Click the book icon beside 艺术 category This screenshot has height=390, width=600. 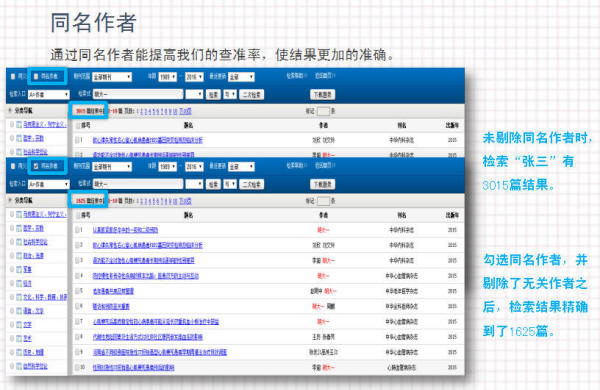19,338
